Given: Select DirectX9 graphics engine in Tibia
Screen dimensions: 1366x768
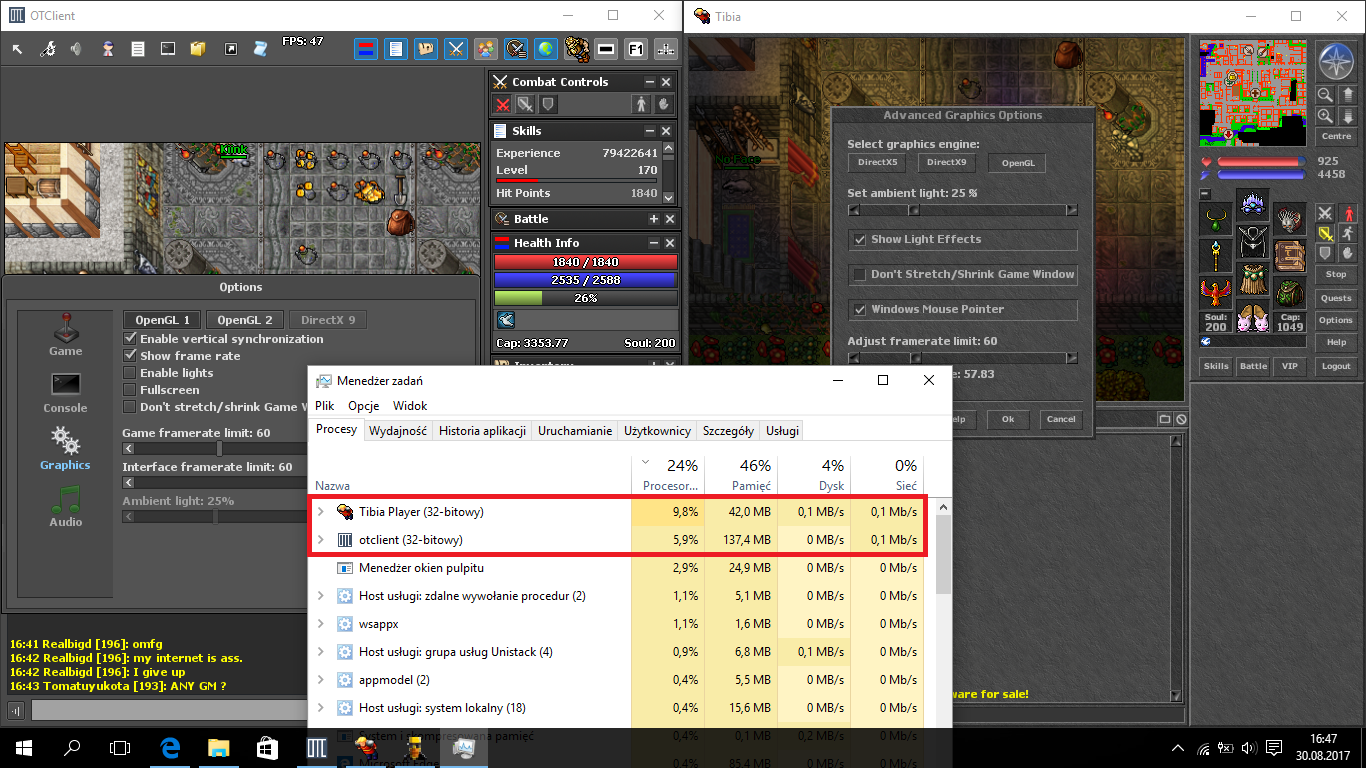Looking at the screenshot, I should coord(946,162).
